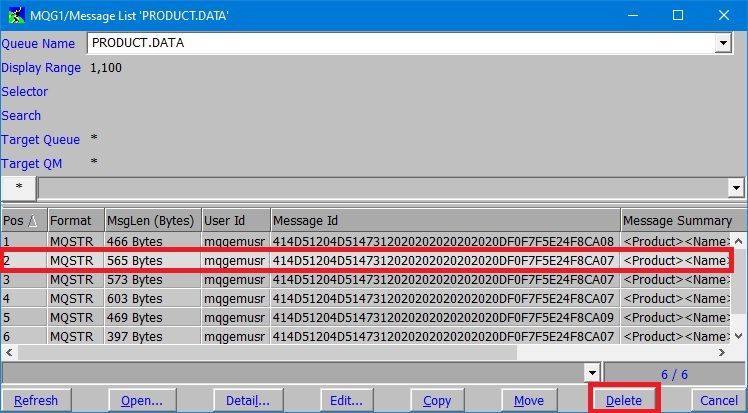748x413 pixels.
Task: Click the horizontal scrollbar right arrow
Action: click(x=722, y=352)
